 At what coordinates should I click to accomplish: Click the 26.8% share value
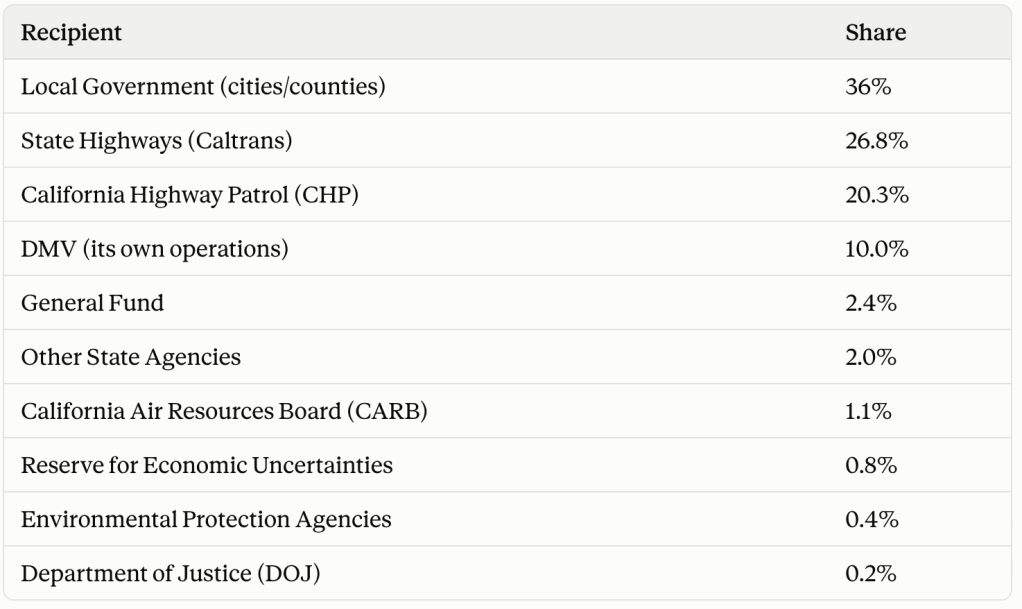click(x=877, y=141)
